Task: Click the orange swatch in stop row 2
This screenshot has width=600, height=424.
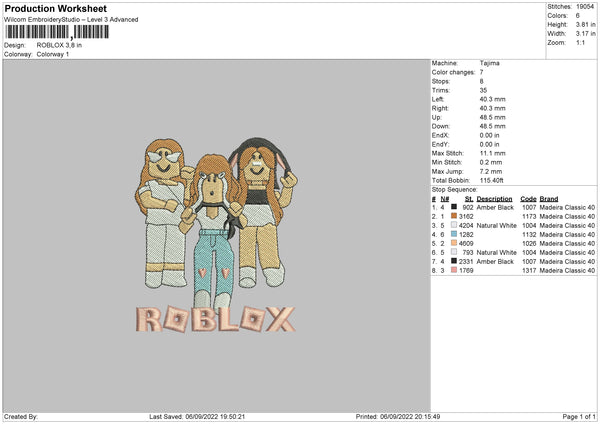Action: [454, 216]
